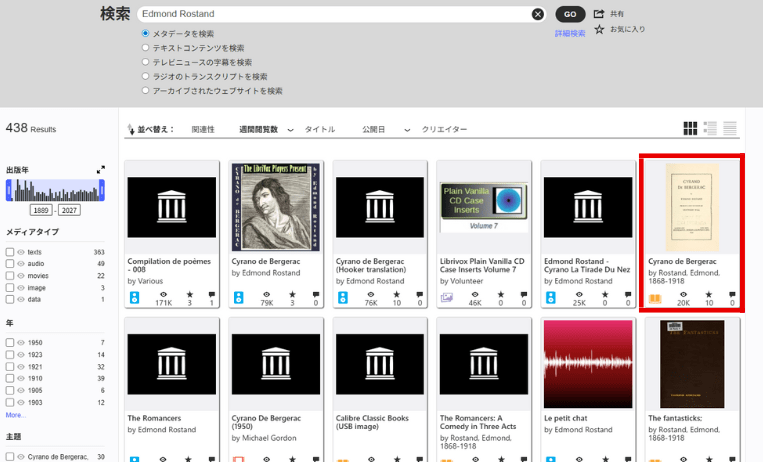The height and width of the screenshot is (462, 763).
Task: Sort results by title
Action: pyautogui.click(x=320, y=130)
